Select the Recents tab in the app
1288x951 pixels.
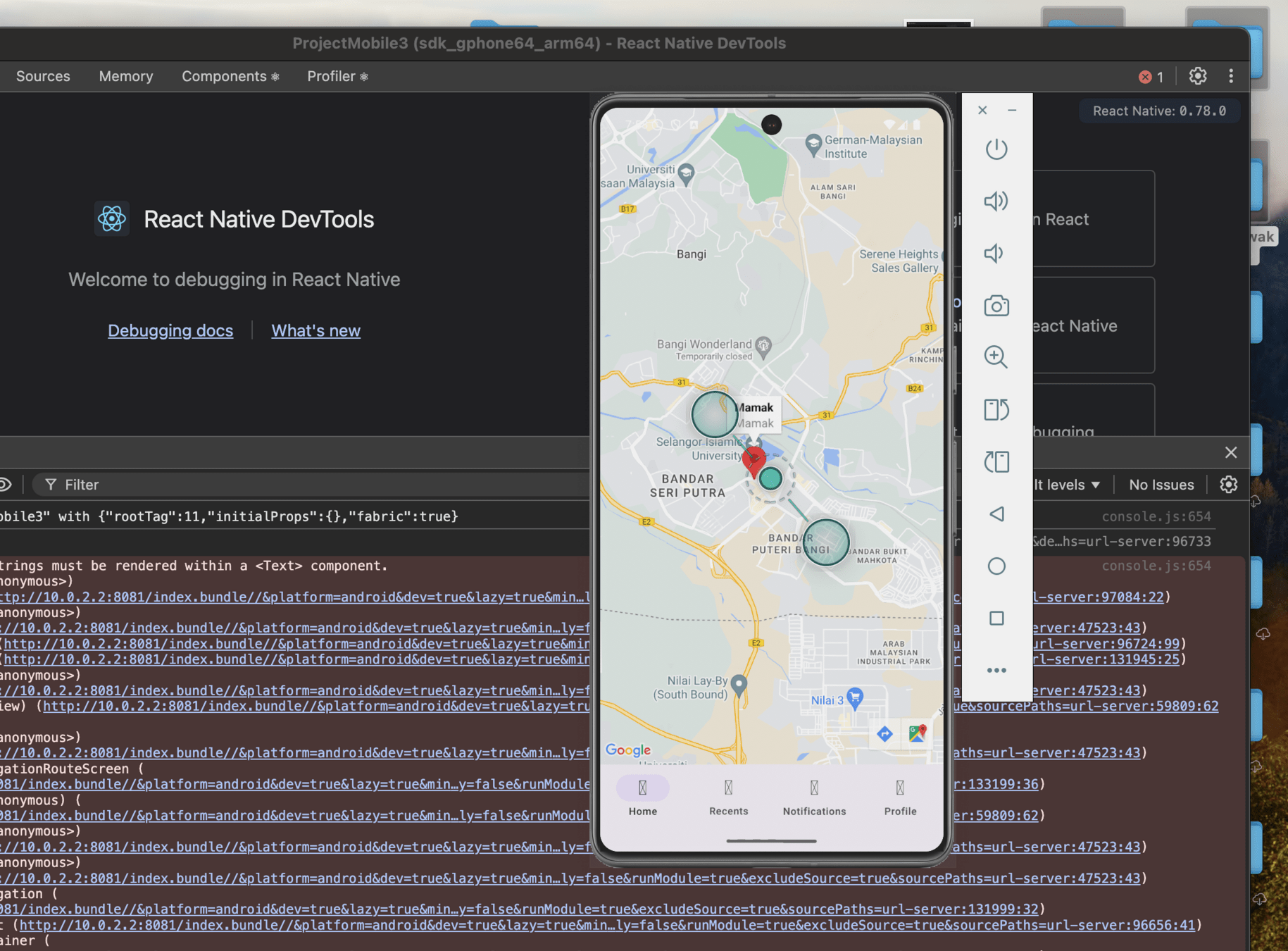(x=729, y=797)
